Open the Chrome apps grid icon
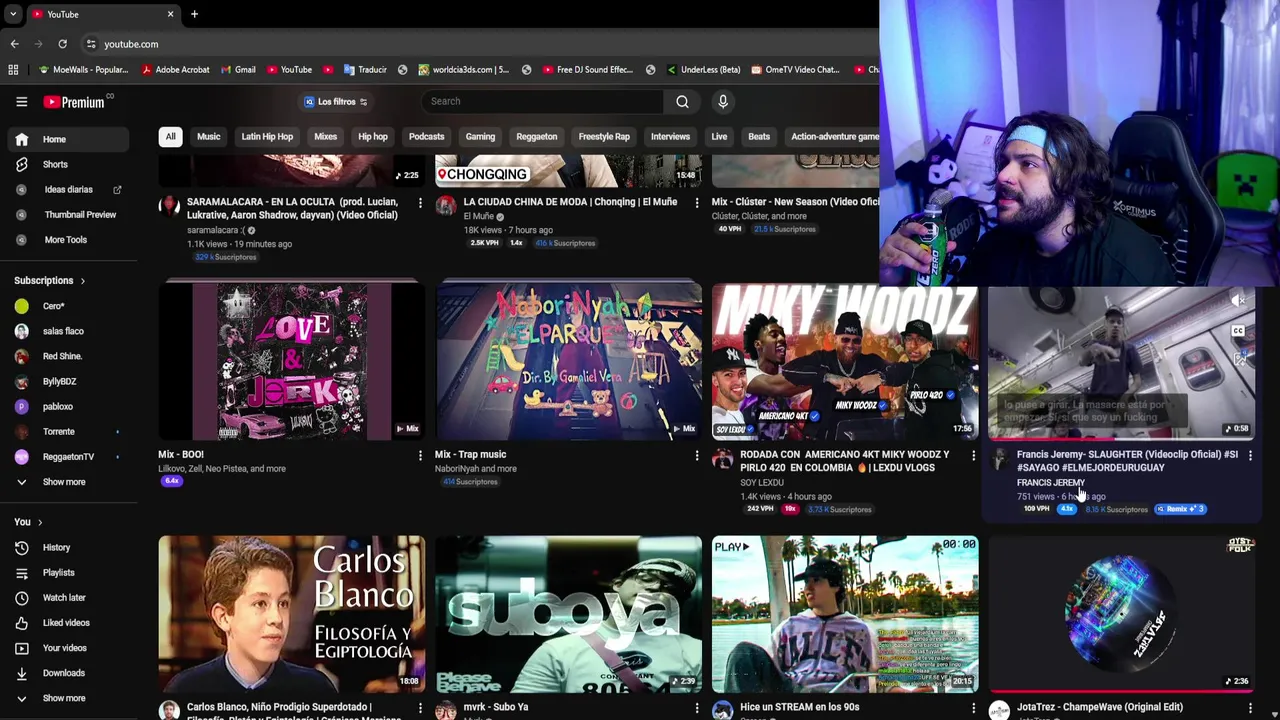Viewport: 1280px width, 720px height. pyautogui.click(x=13, y=70)
